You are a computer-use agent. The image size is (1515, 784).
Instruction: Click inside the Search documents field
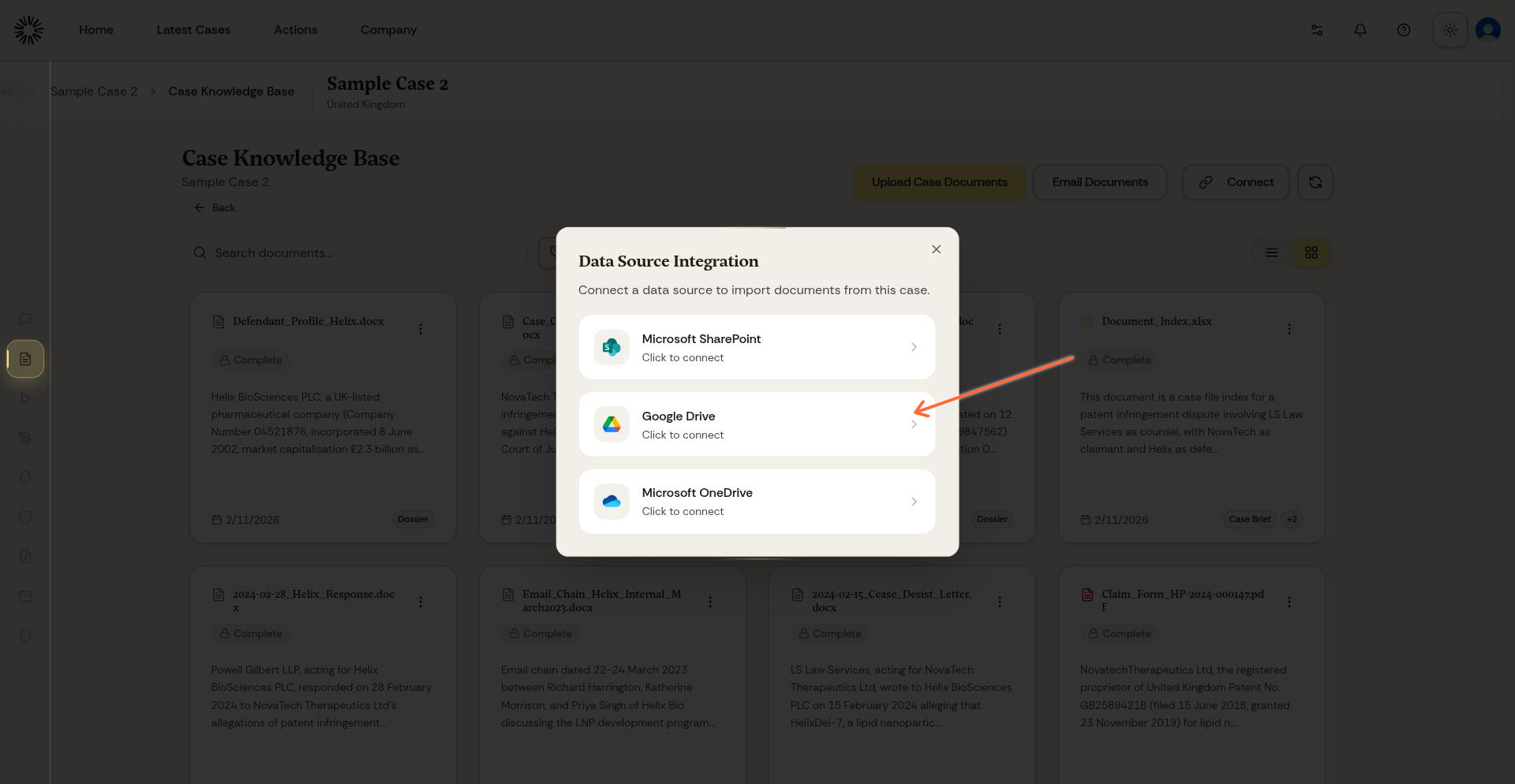[353, 252]
